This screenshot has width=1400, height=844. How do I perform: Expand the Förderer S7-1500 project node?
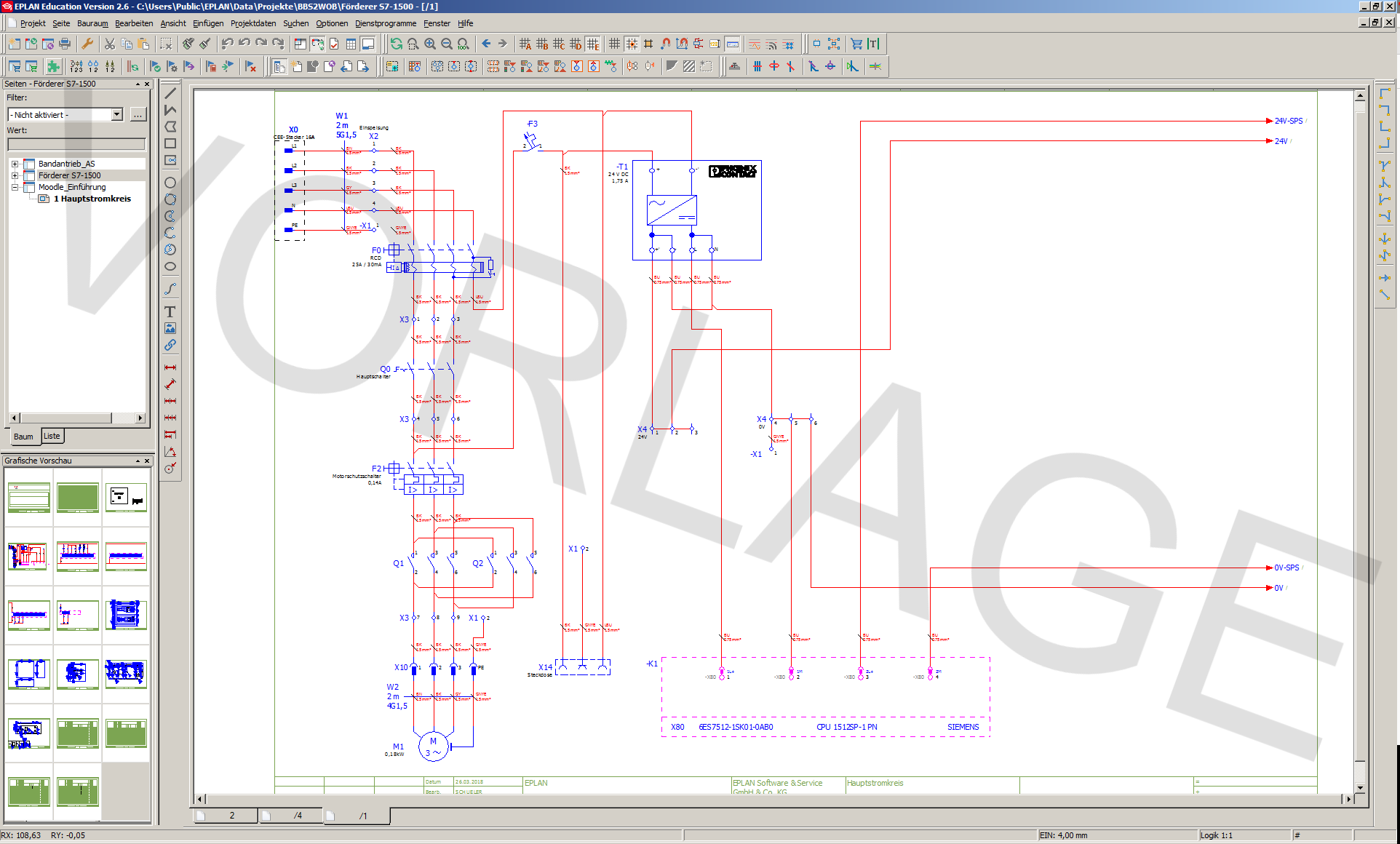point(15,175)
